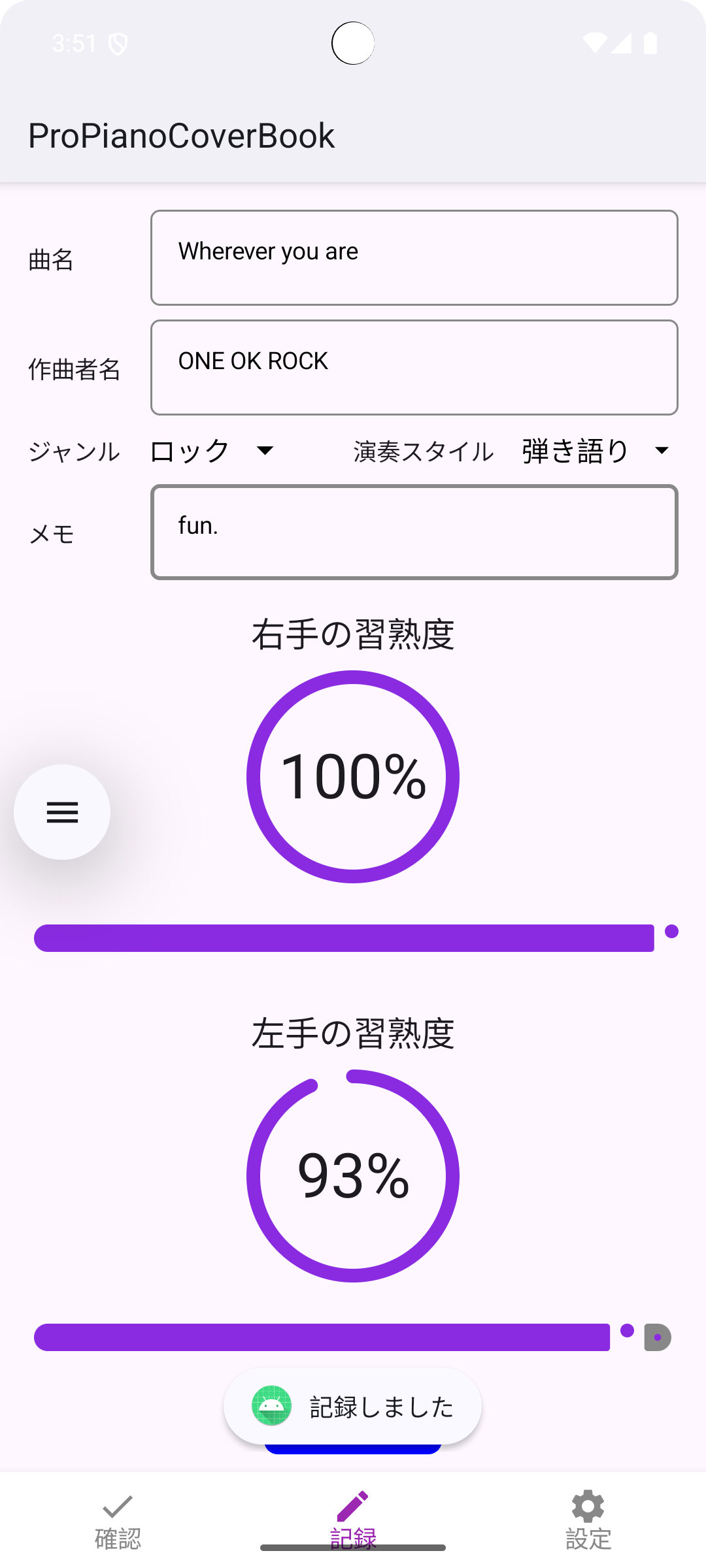The height and width of the screenshot is (1568, 706).
Task: Tap the pencil icon for 記録
Action: tap(353, 1507)
